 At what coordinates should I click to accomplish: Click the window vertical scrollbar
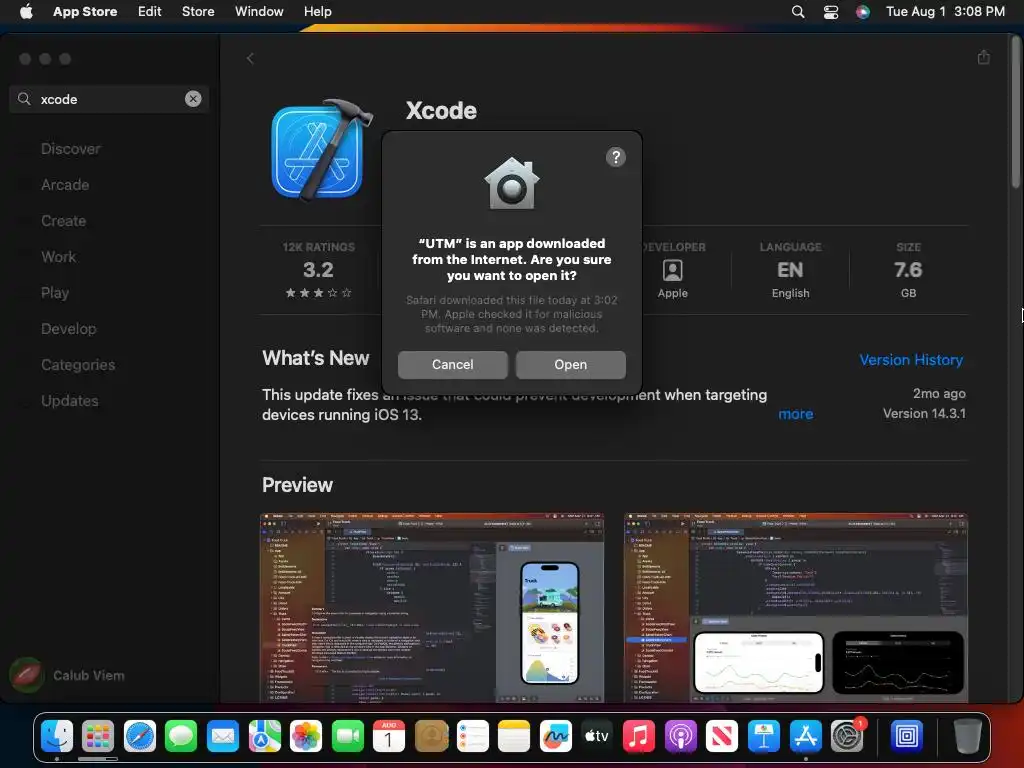pos(1016,111)
